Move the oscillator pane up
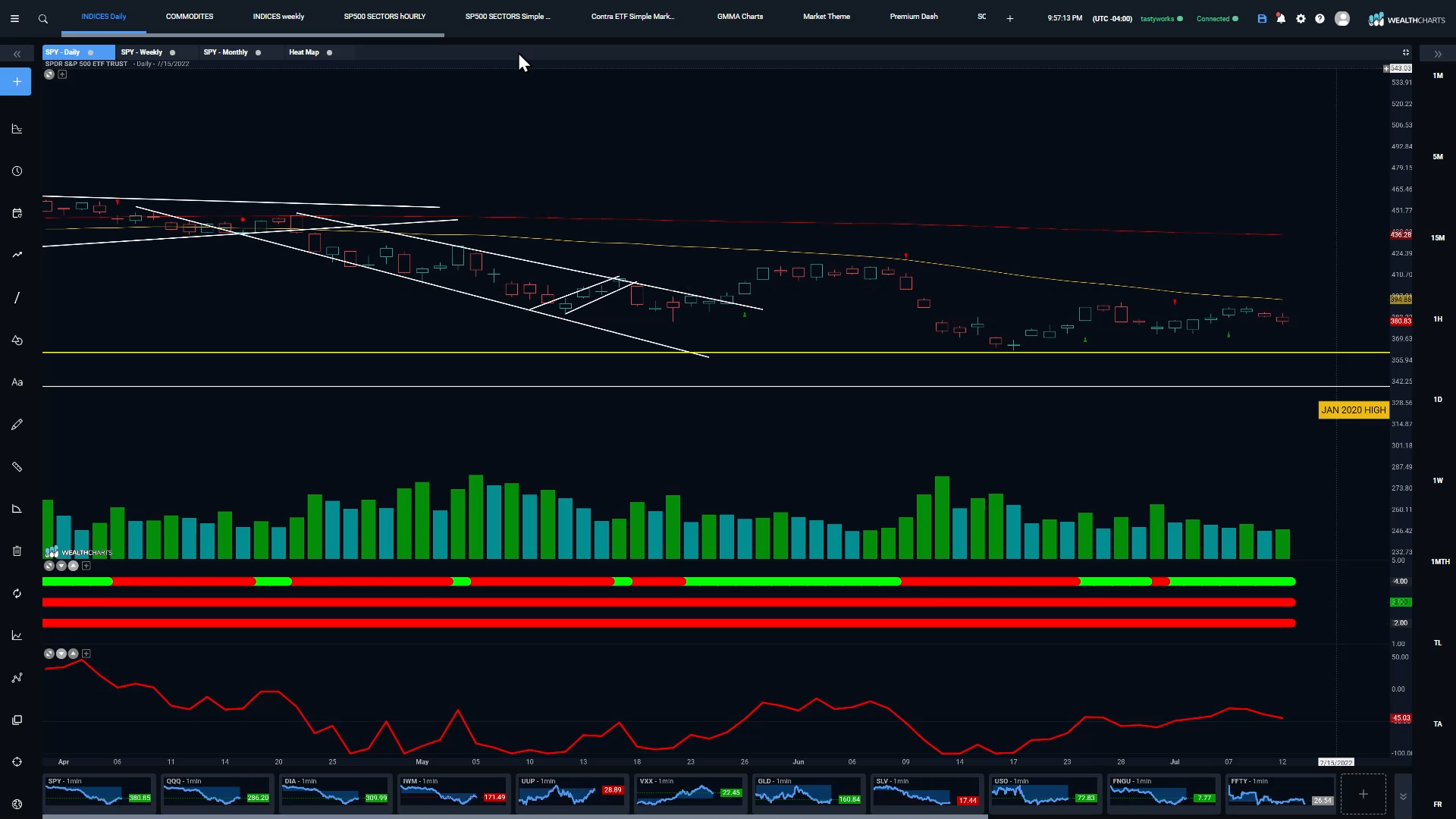This screenshot has height=819, width=1456. (74, 654)
